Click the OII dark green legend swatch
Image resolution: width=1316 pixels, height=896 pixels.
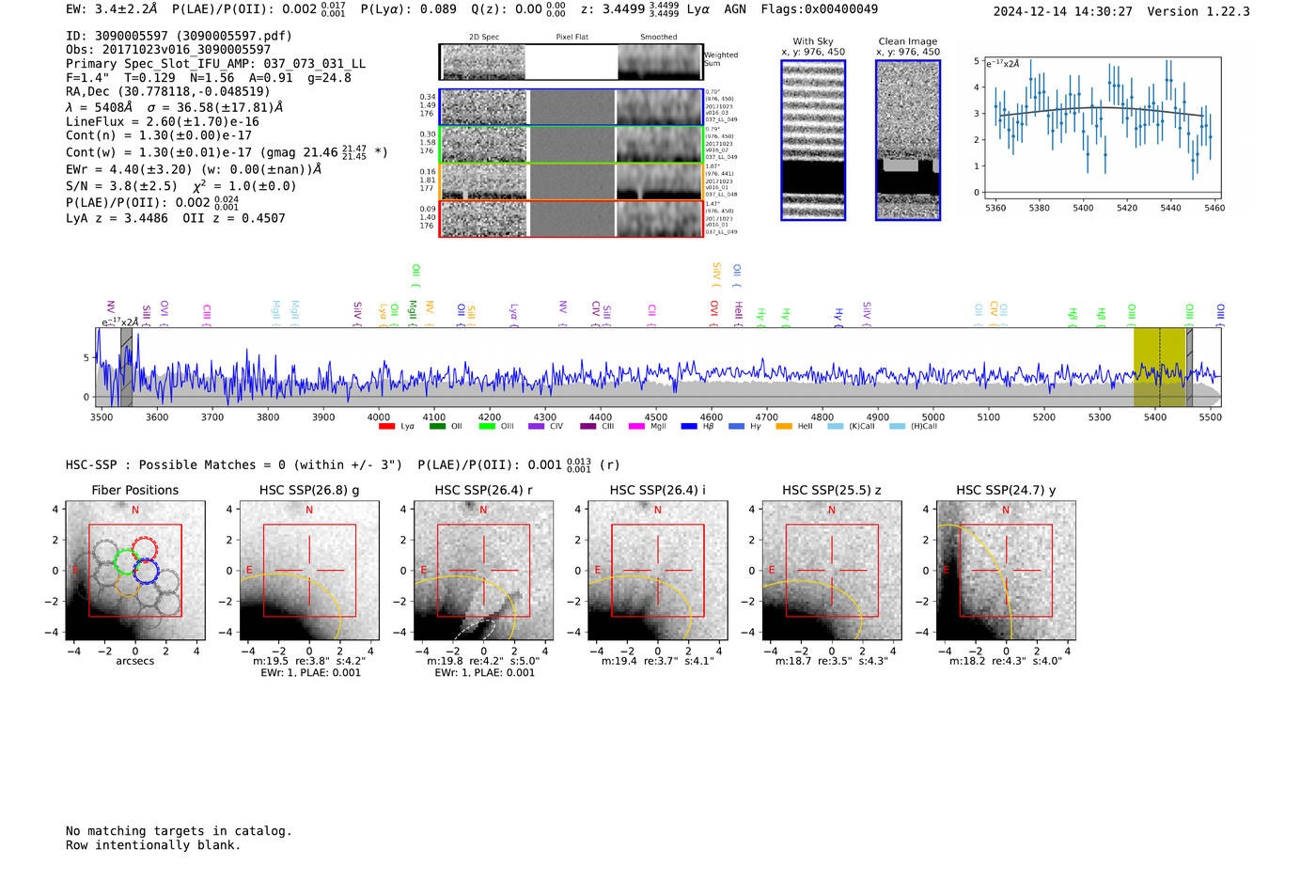(437, 427)
